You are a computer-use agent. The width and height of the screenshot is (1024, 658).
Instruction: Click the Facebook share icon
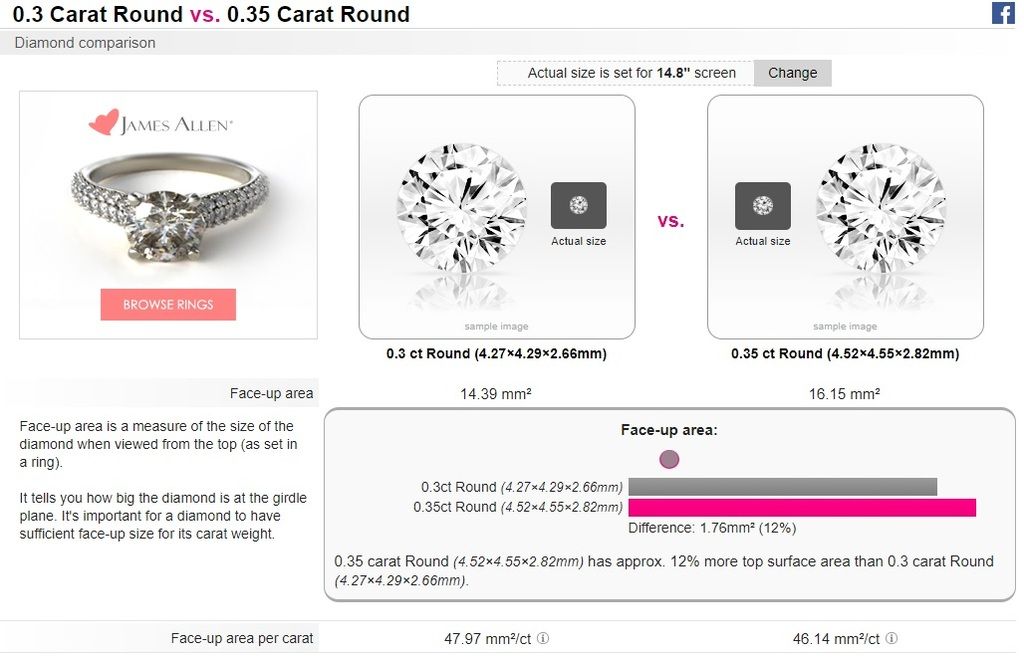1002,13
